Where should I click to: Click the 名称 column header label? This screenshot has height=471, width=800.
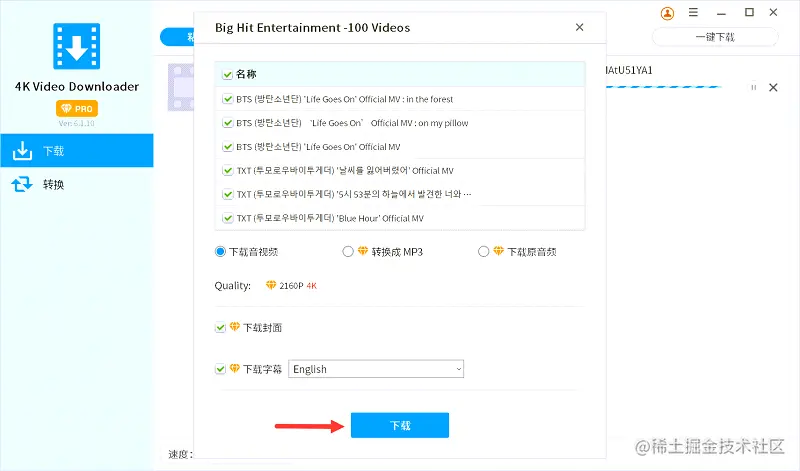[x=246, y=75]
